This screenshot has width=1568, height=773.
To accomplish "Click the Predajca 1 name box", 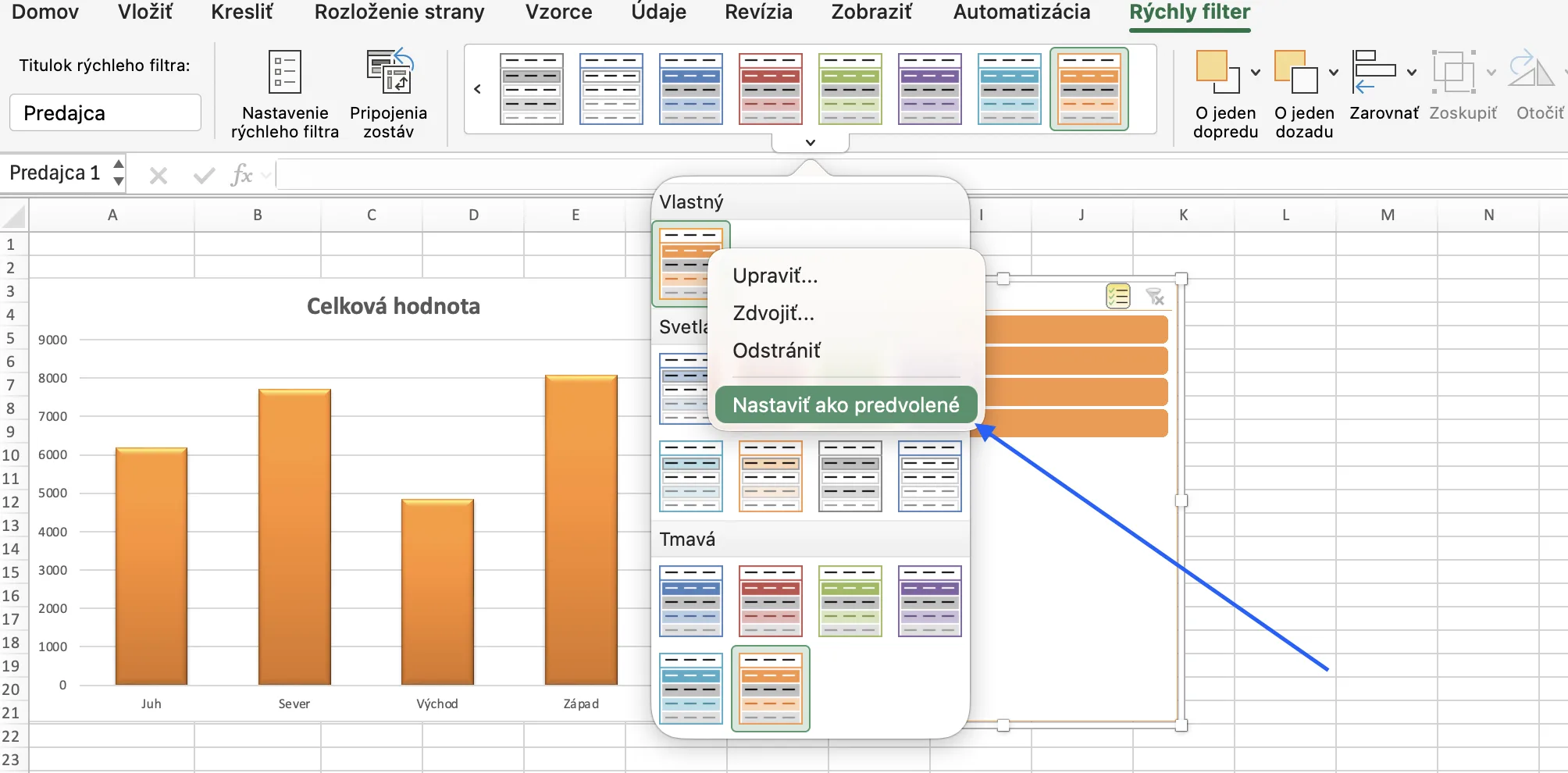I will click(55, 173).
